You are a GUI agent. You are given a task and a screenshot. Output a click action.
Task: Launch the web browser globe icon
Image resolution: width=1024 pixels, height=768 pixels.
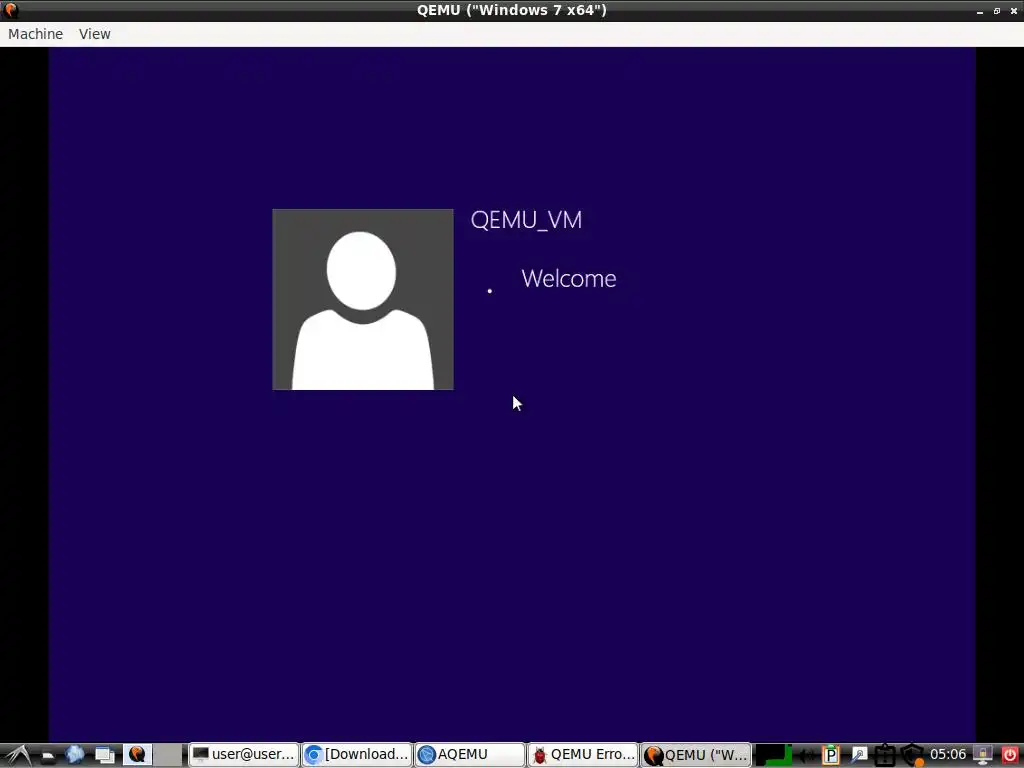(75, 755)
